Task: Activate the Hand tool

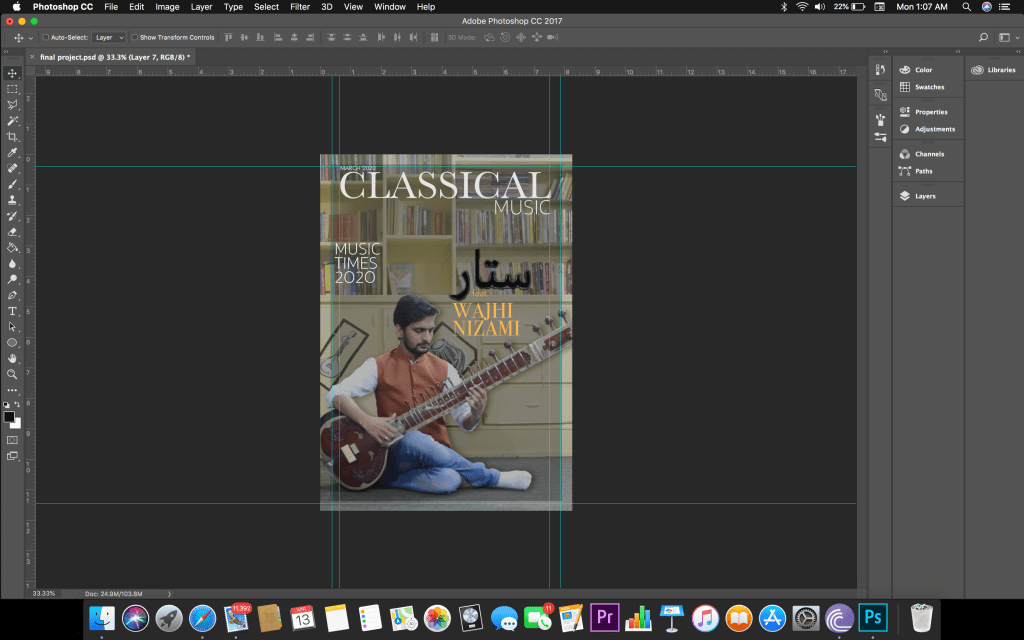Action: [x=12, y=358]
